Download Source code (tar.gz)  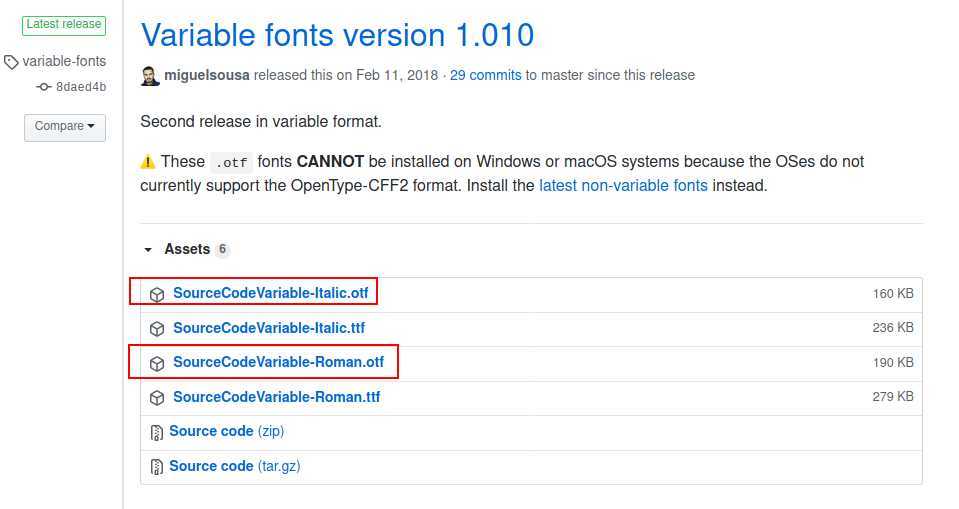click(235, 466)
